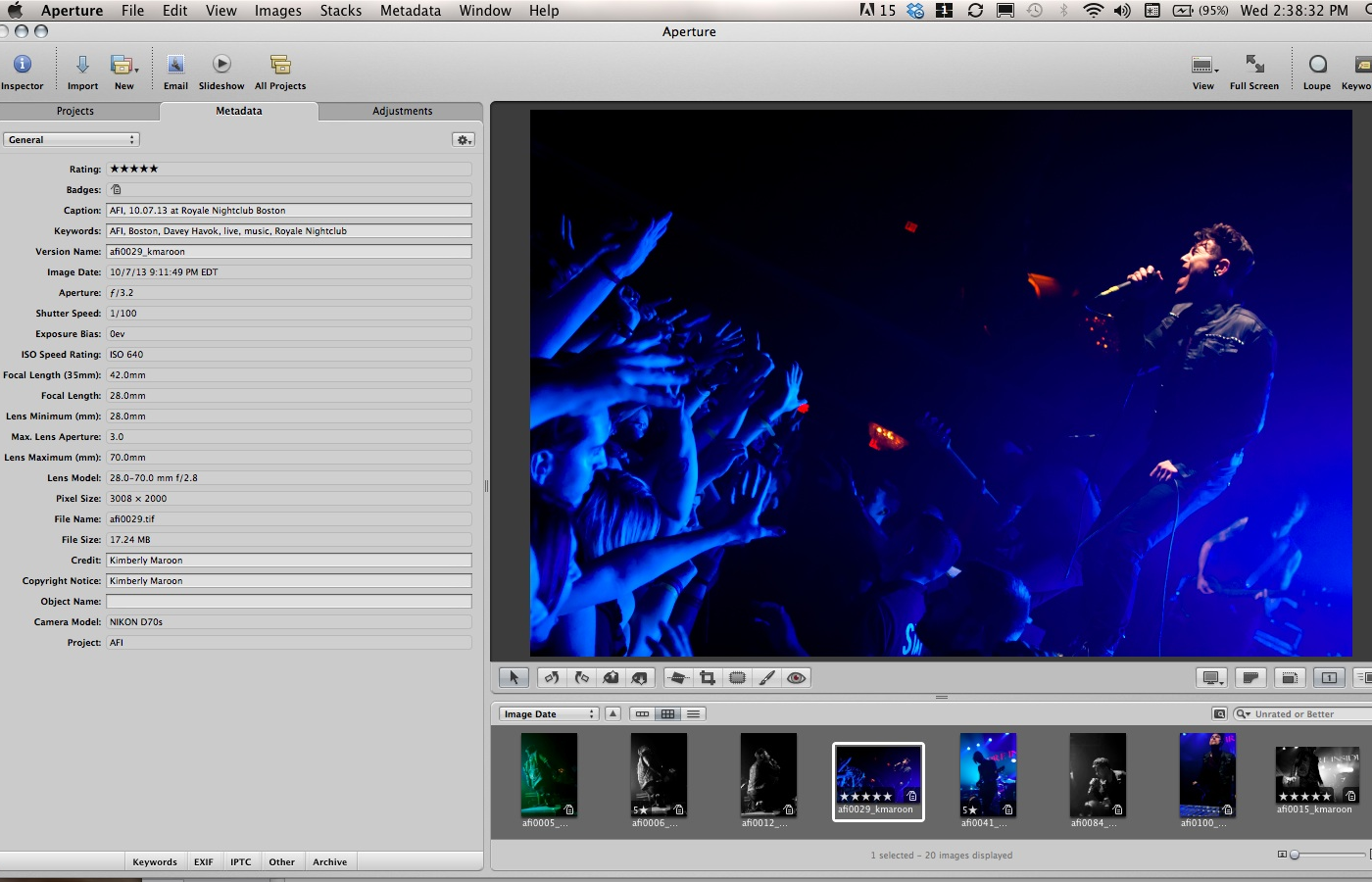Switch to the Adjustments tab
Viewport: 1372px width, 882px height.
(402, 111)
